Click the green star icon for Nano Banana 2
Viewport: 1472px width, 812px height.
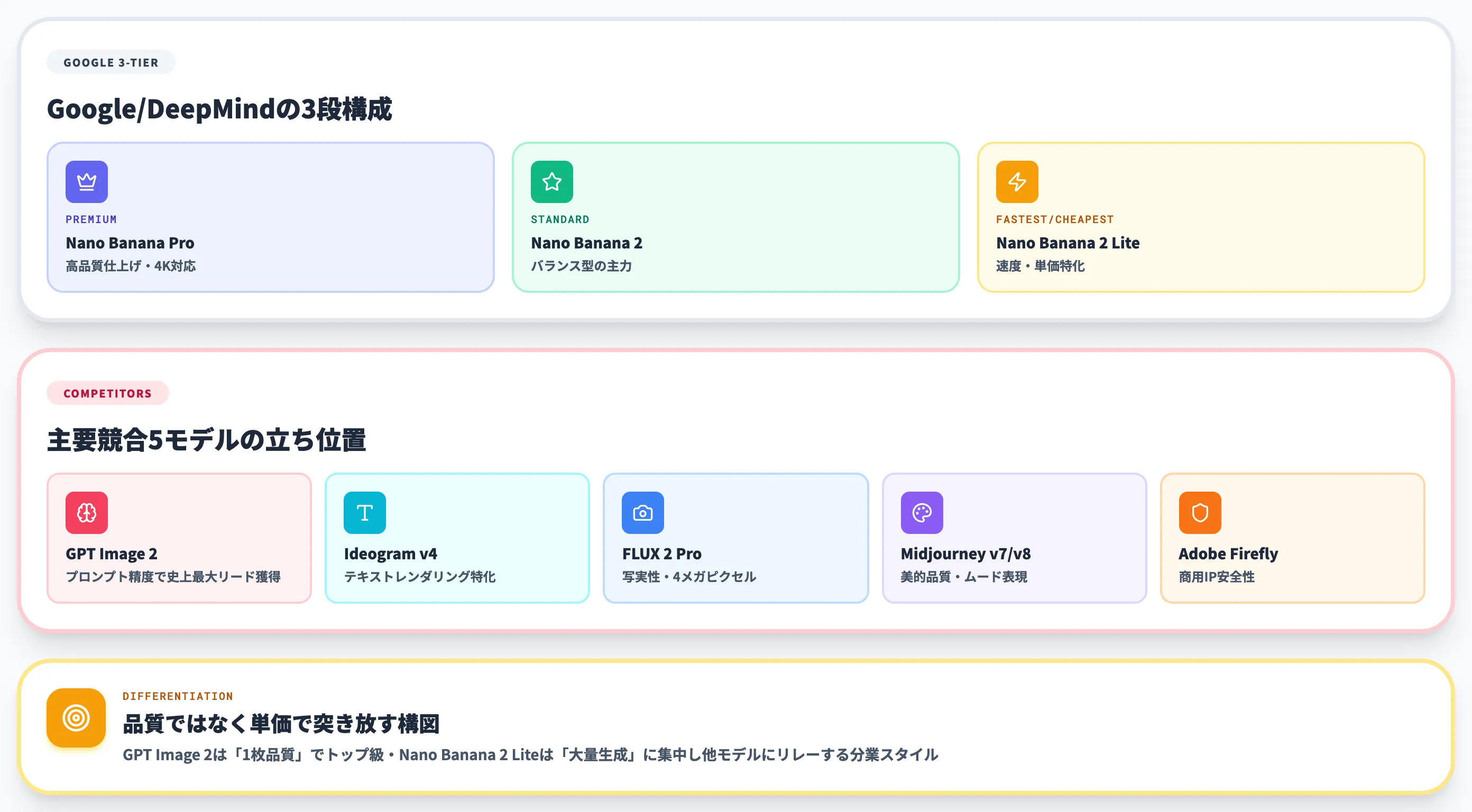(551, 182)
